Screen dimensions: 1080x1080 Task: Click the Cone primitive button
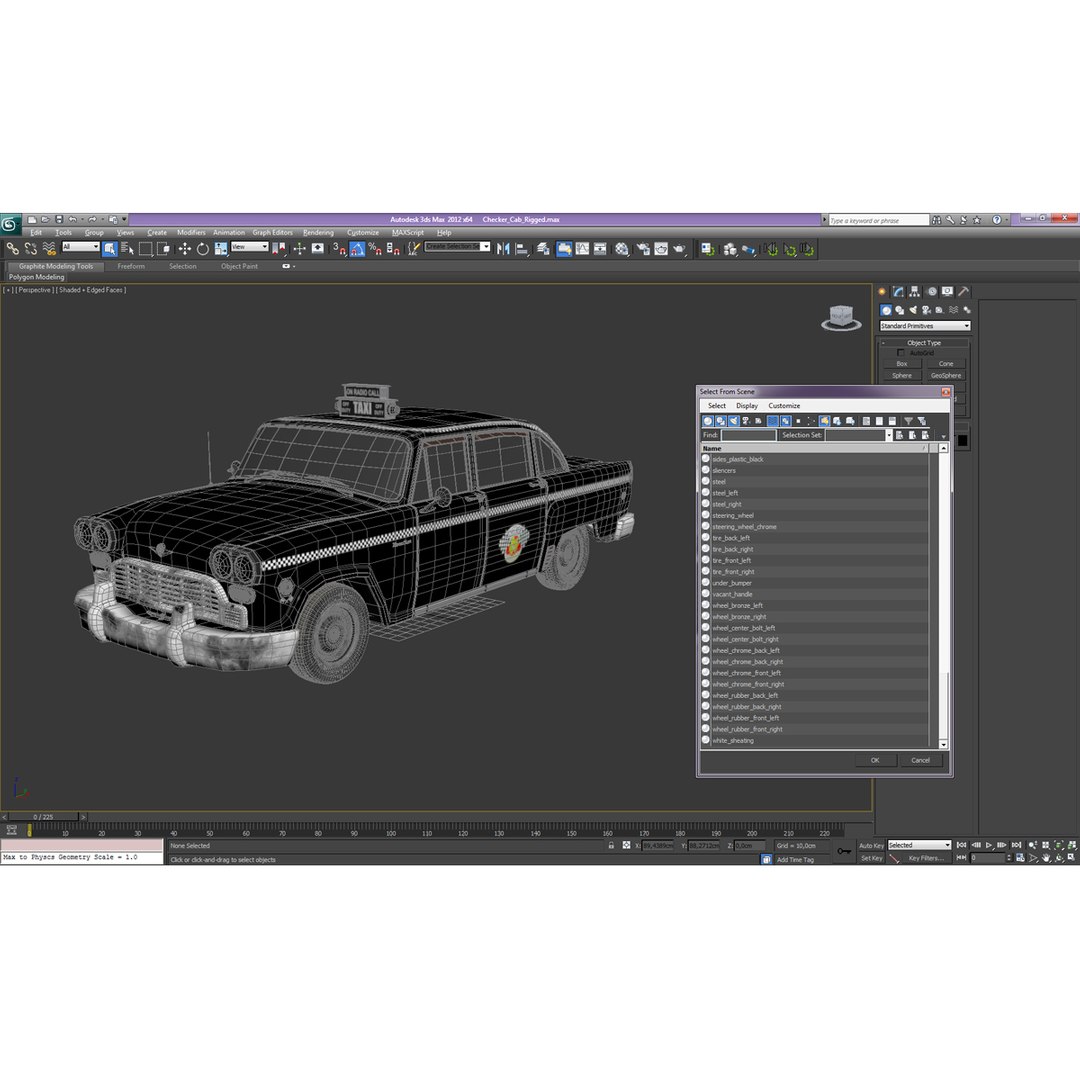pyautogui.click(x=946, y=364)
